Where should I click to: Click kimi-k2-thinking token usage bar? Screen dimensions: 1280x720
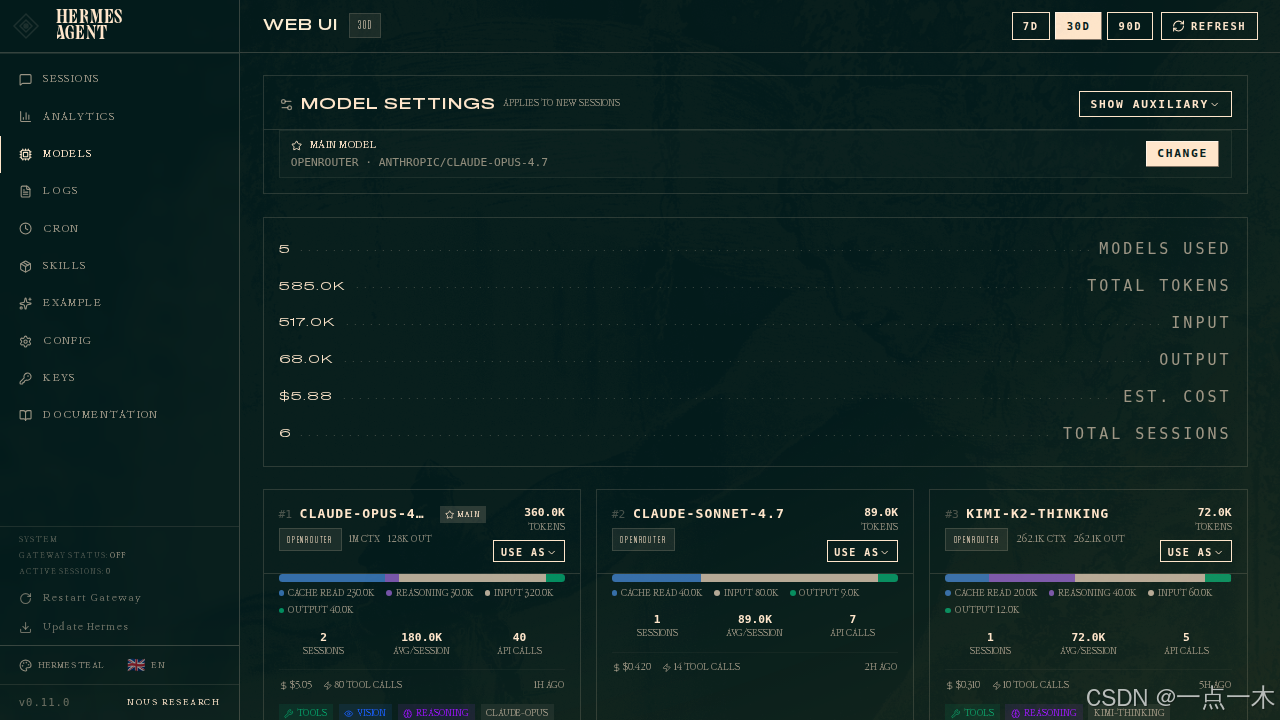(x=1088, y=578)
